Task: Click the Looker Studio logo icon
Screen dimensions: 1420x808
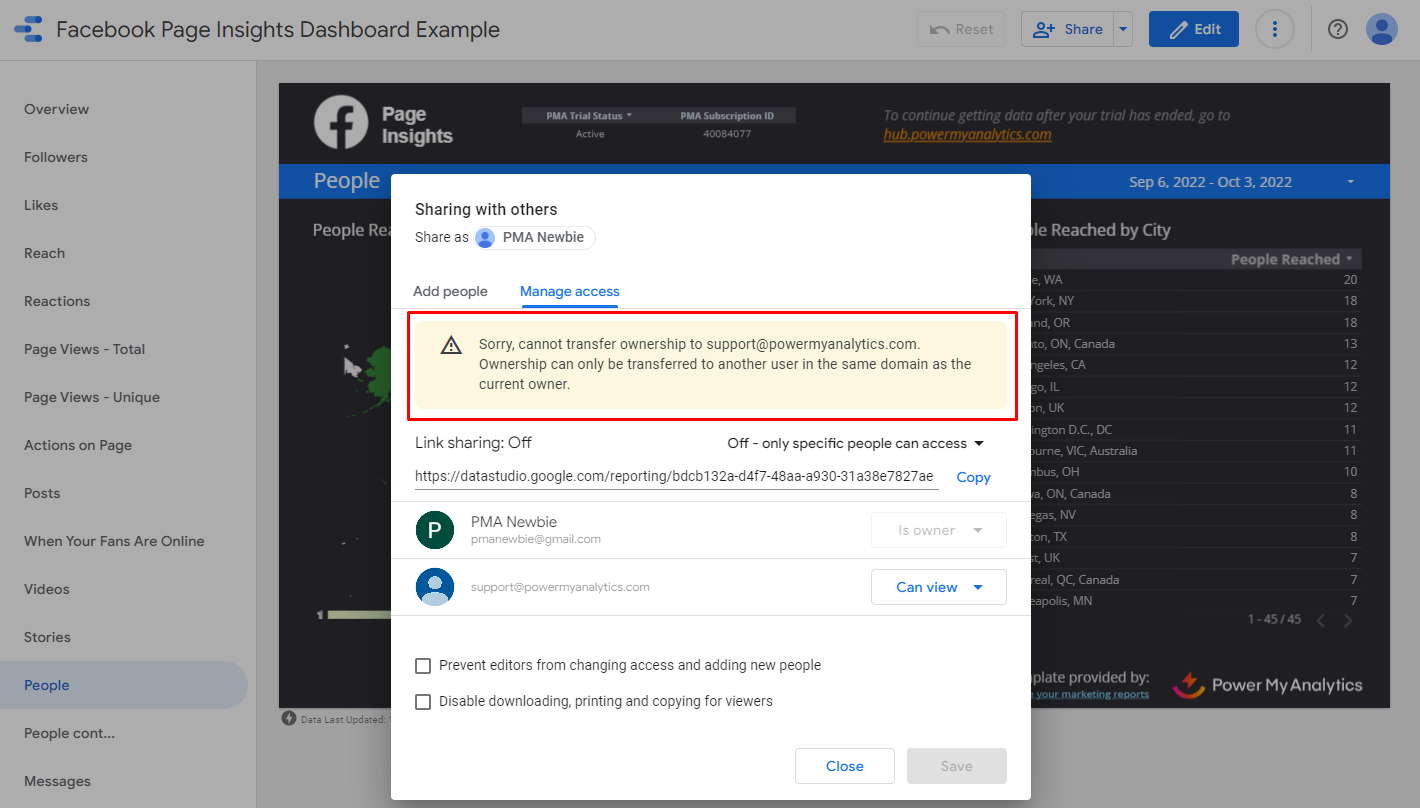Action: pos(28,29)
